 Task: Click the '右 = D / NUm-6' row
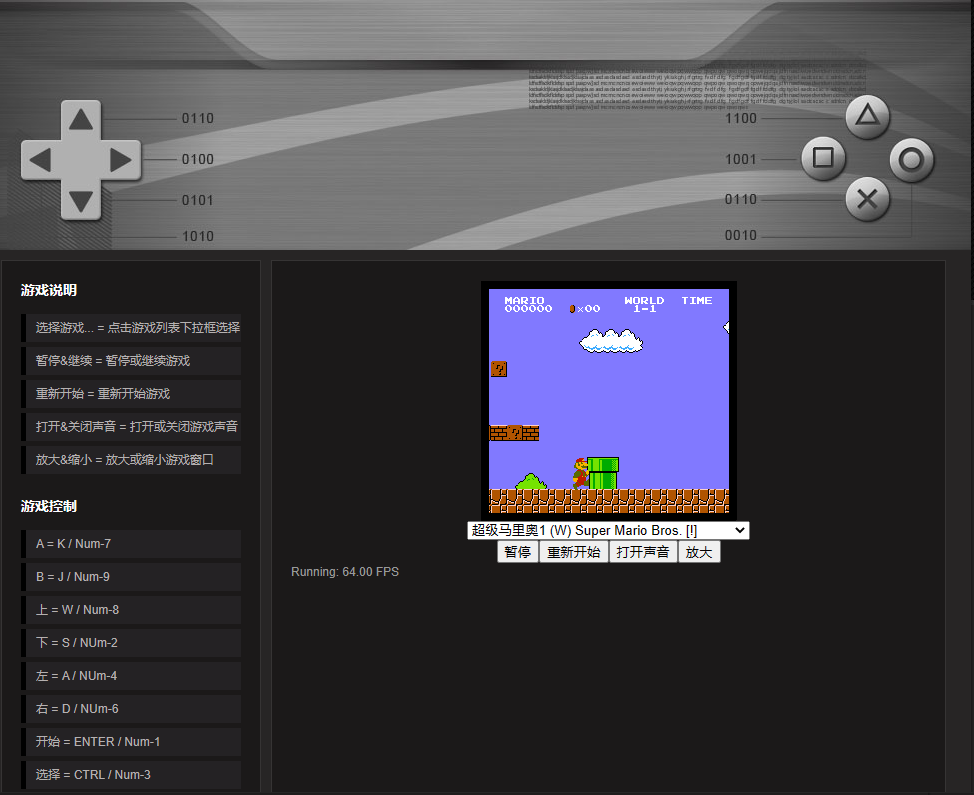point(131,709)
